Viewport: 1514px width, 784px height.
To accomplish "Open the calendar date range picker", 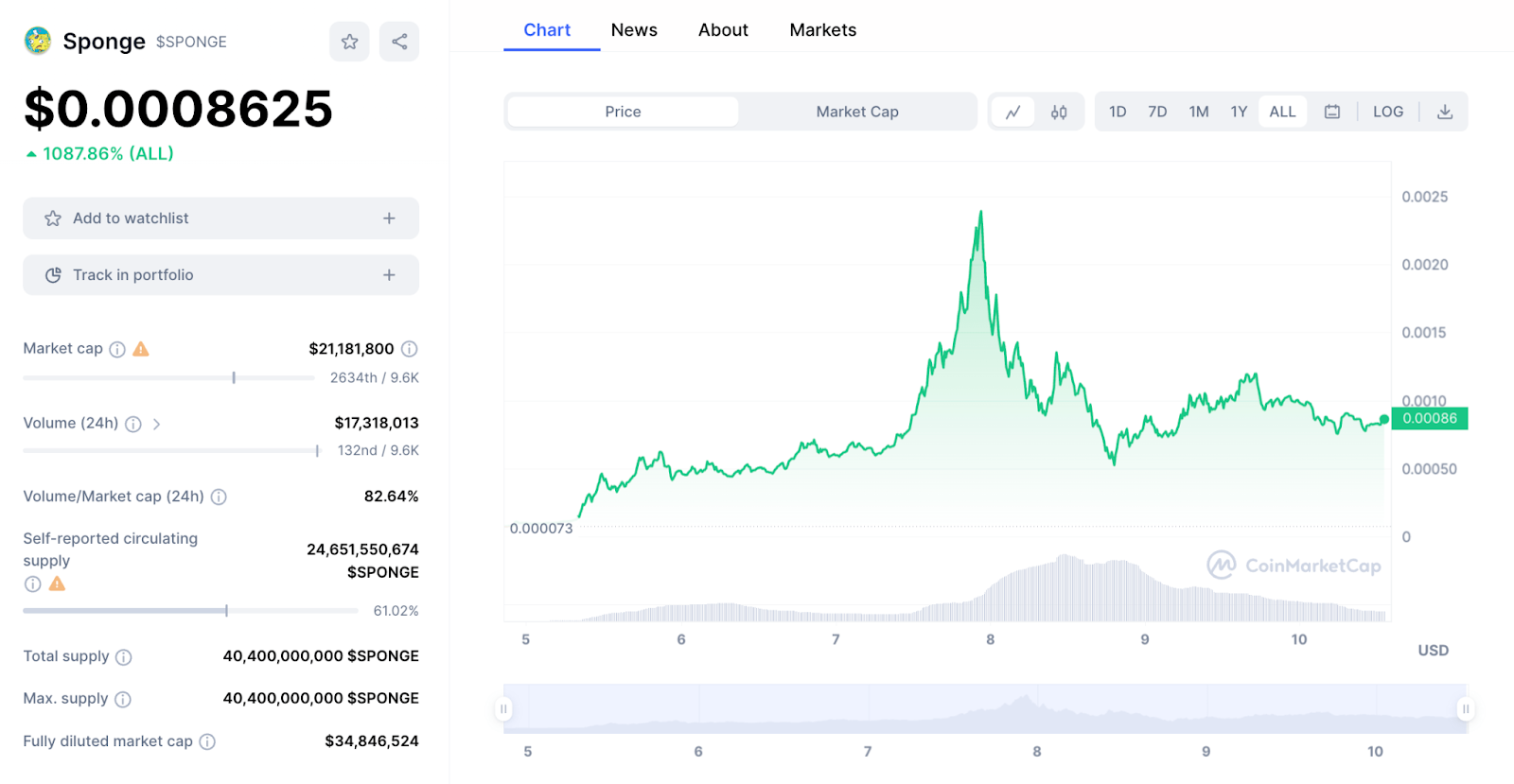I will coord(1332,112).
